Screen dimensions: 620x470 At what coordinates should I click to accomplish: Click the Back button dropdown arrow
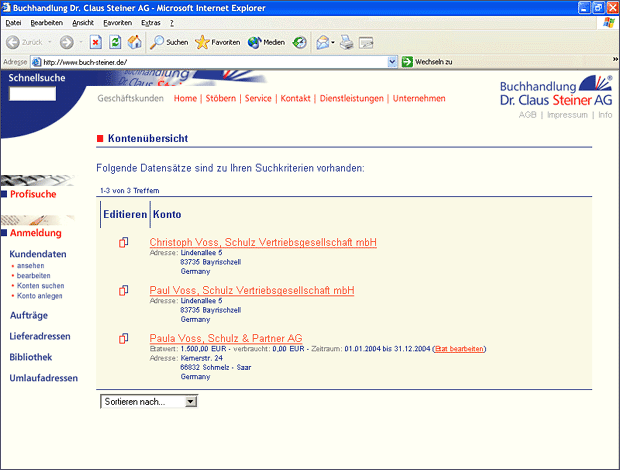[50, 42]
